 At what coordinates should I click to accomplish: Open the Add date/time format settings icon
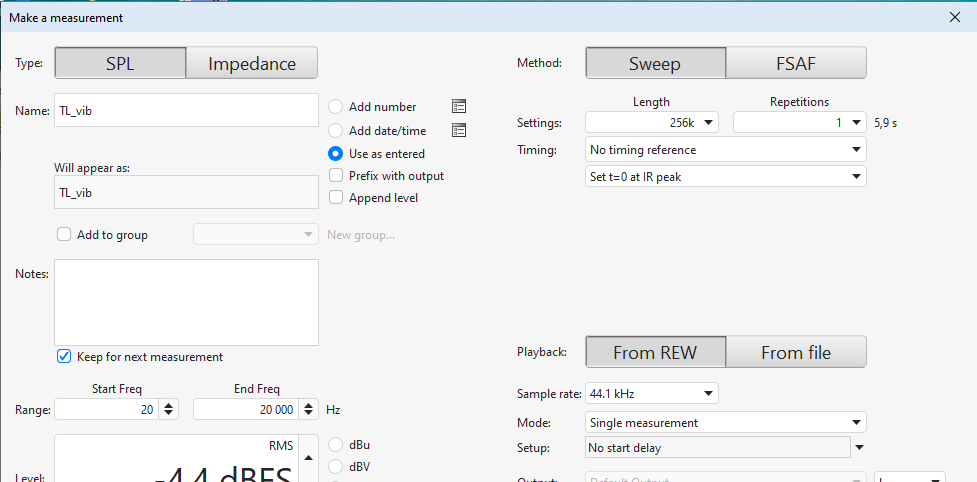click(459, 130)
